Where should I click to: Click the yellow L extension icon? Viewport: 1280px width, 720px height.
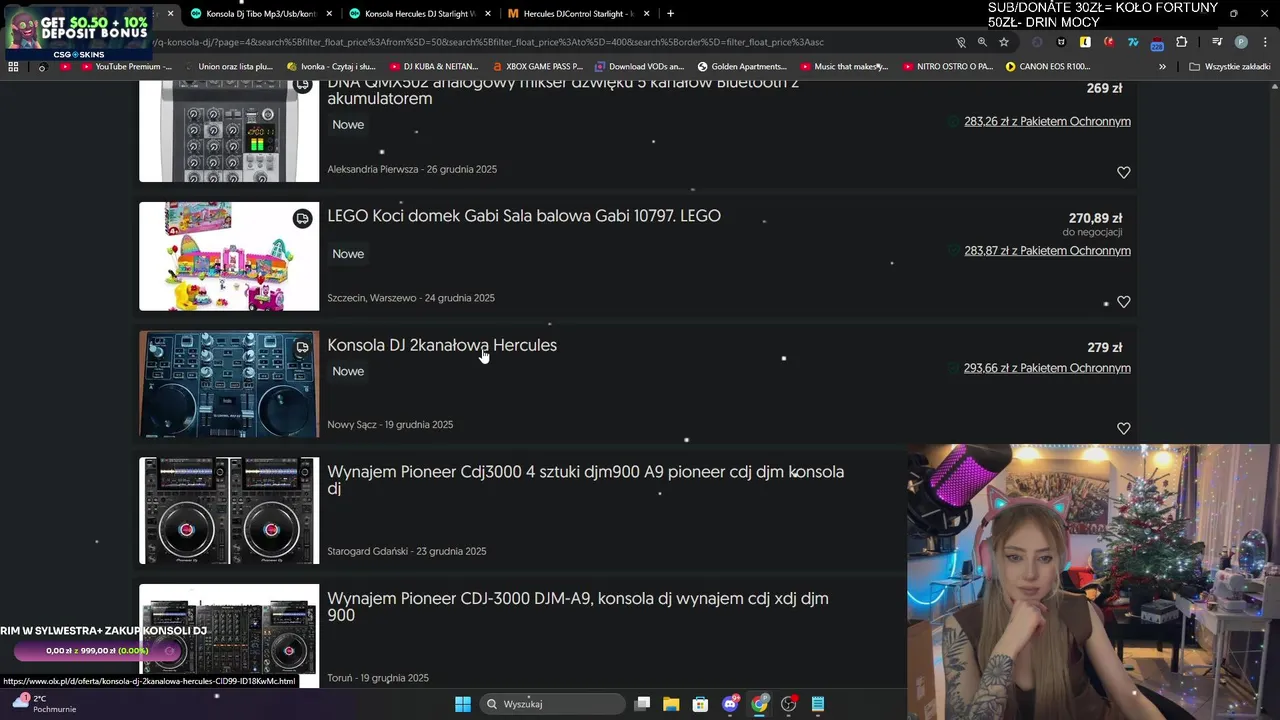pyautogui.click(x=1085, y=42)
